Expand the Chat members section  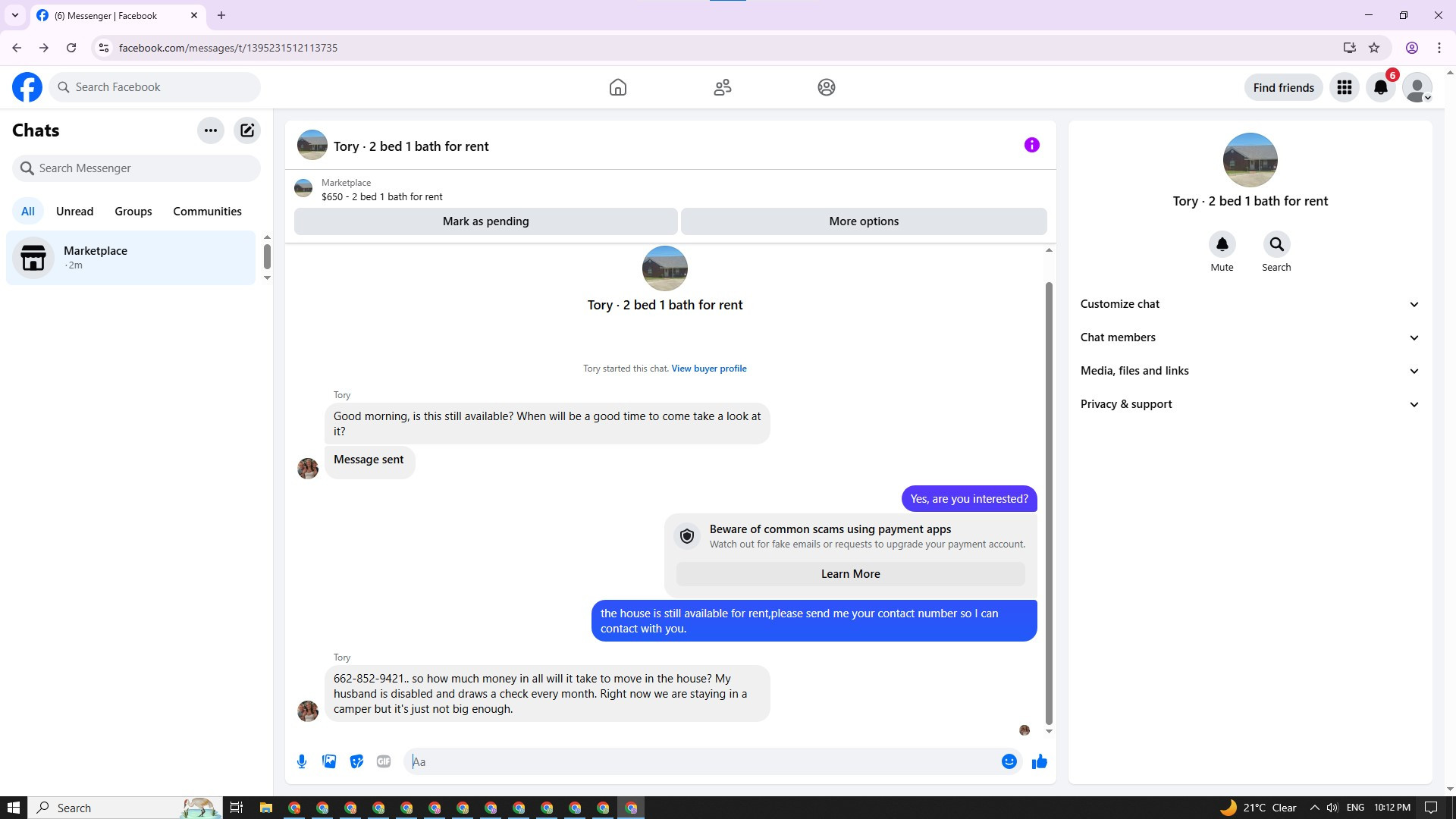coord(1249,337)
